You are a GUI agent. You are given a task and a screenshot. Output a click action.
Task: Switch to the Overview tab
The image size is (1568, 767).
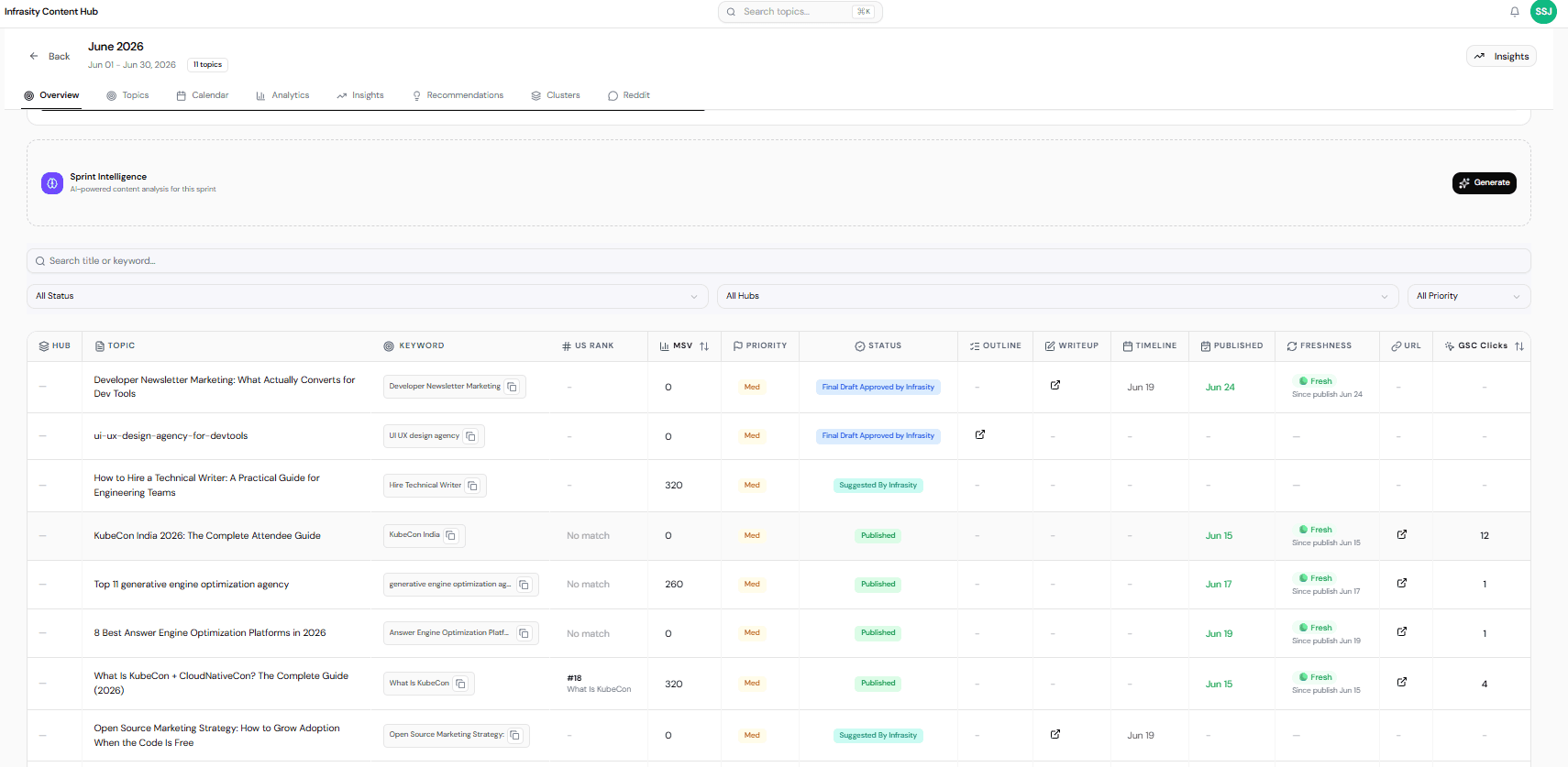pyautogui.click(x=52, y=95)
